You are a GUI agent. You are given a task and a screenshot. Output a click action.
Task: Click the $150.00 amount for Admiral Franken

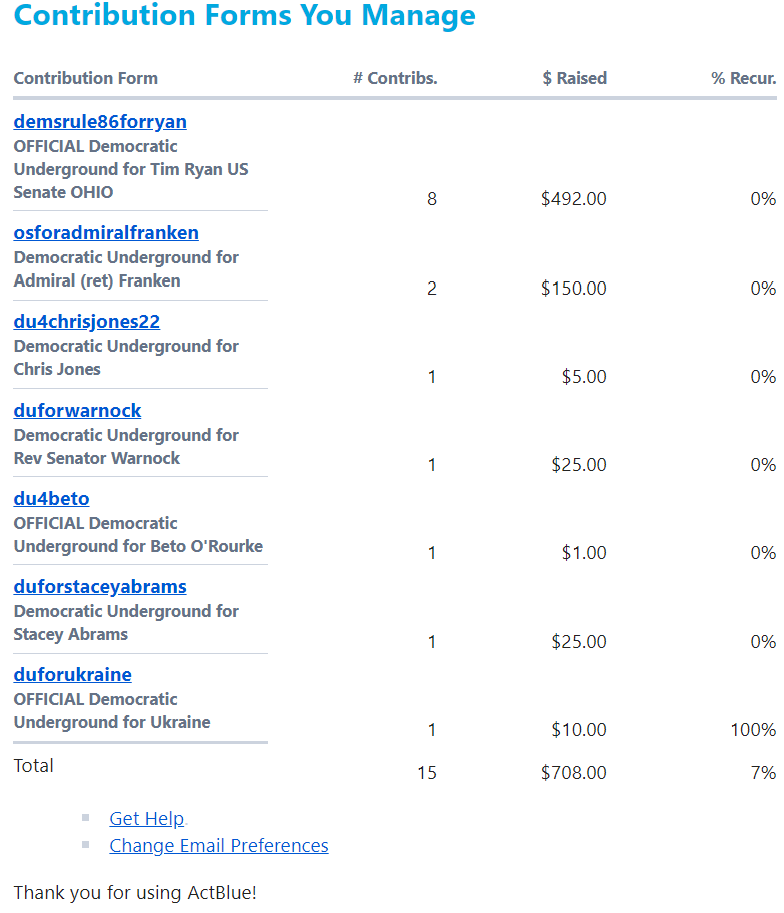pyautogui.click(x=573, y=289)
